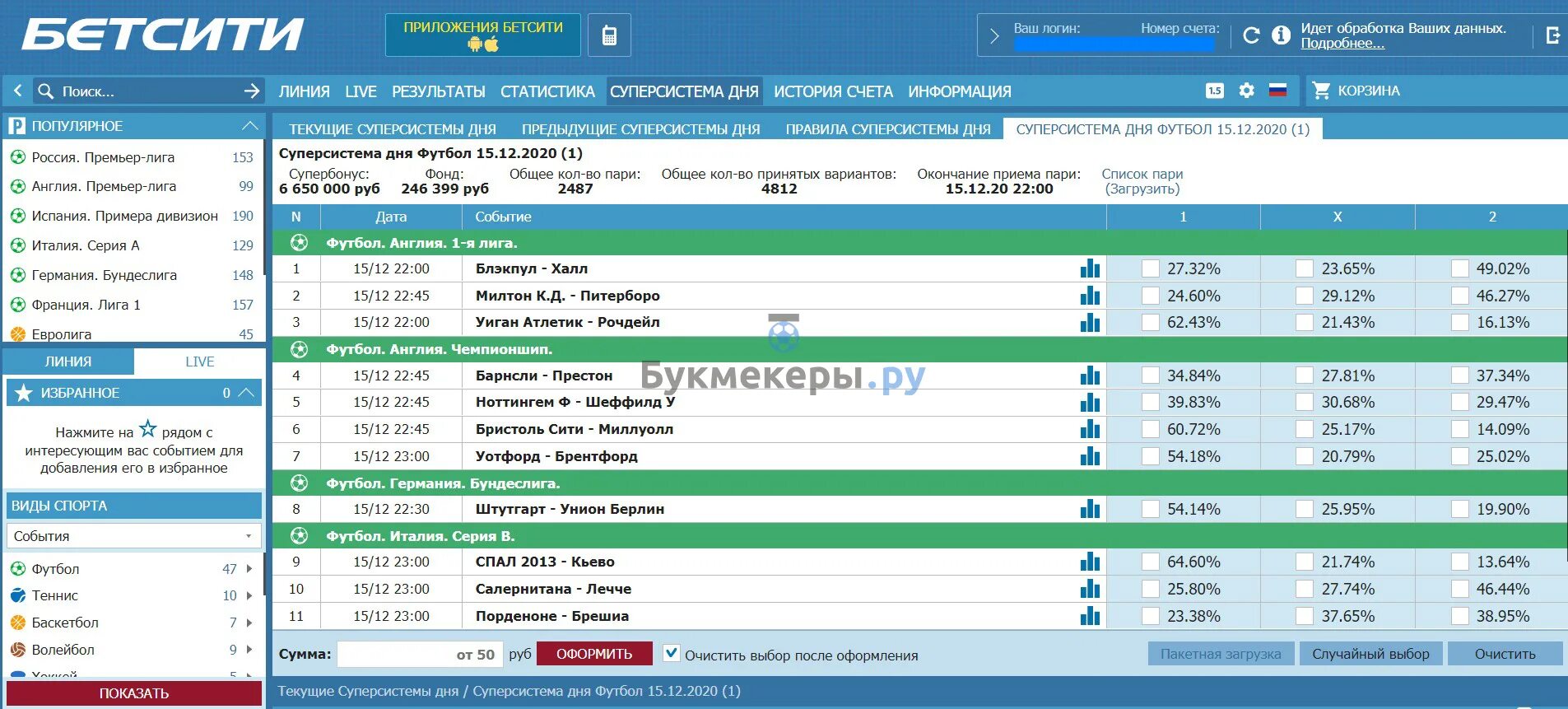Open statistics chart for Штутгарт - Унион Берлин
1568x709 pixels.
click(x=1090, y=509)
